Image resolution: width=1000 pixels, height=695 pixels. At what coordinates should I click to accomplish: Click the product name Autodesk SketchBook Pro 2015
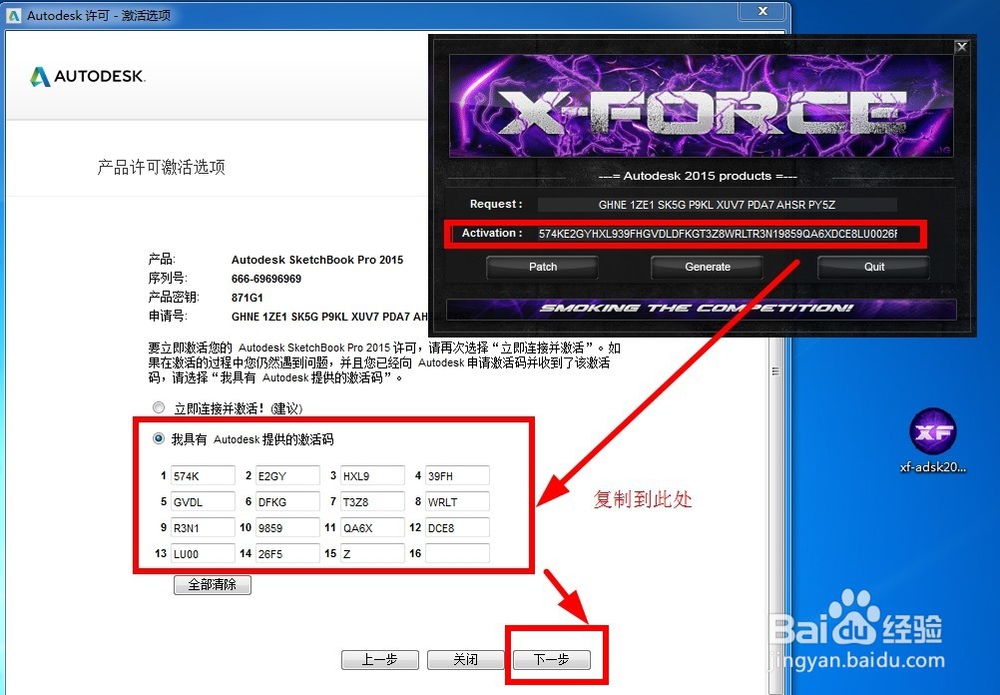pyautogui.click(x=317, y=260)
